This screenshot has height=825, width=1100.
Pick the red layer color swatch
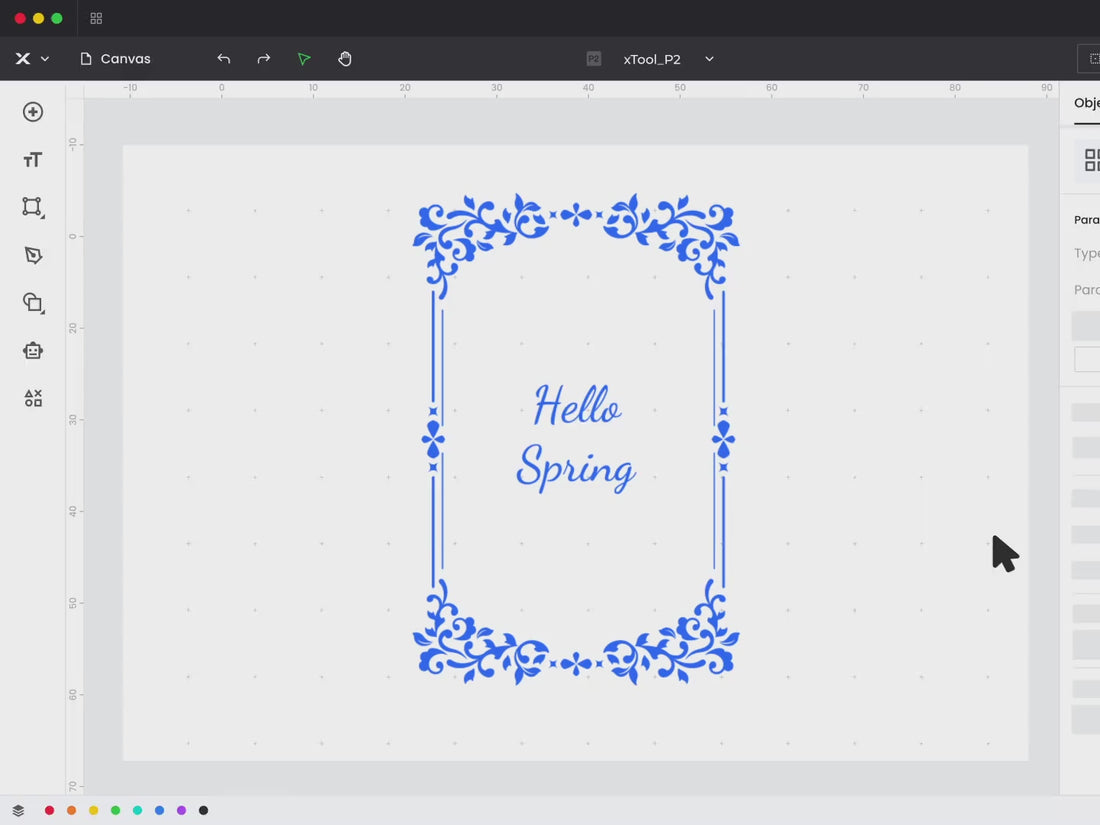pos(49,811)
